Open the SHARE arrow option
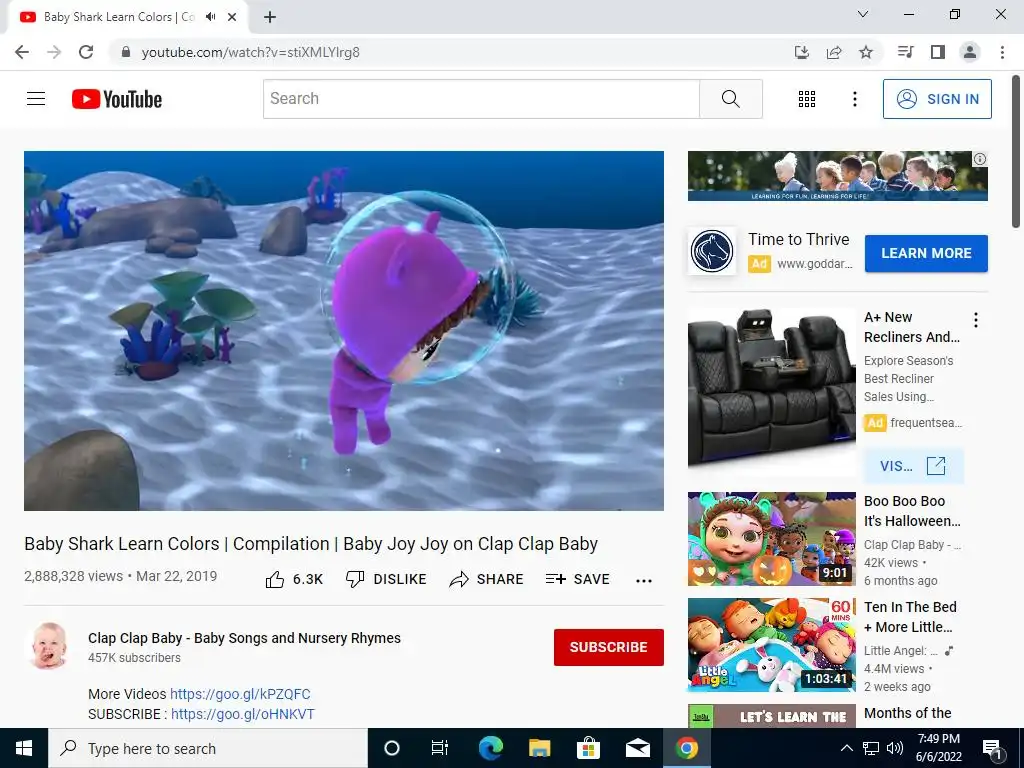Image resolution: width=1024 pixels, height=768 pixels. pyautogui.click(x=487, y=579)
